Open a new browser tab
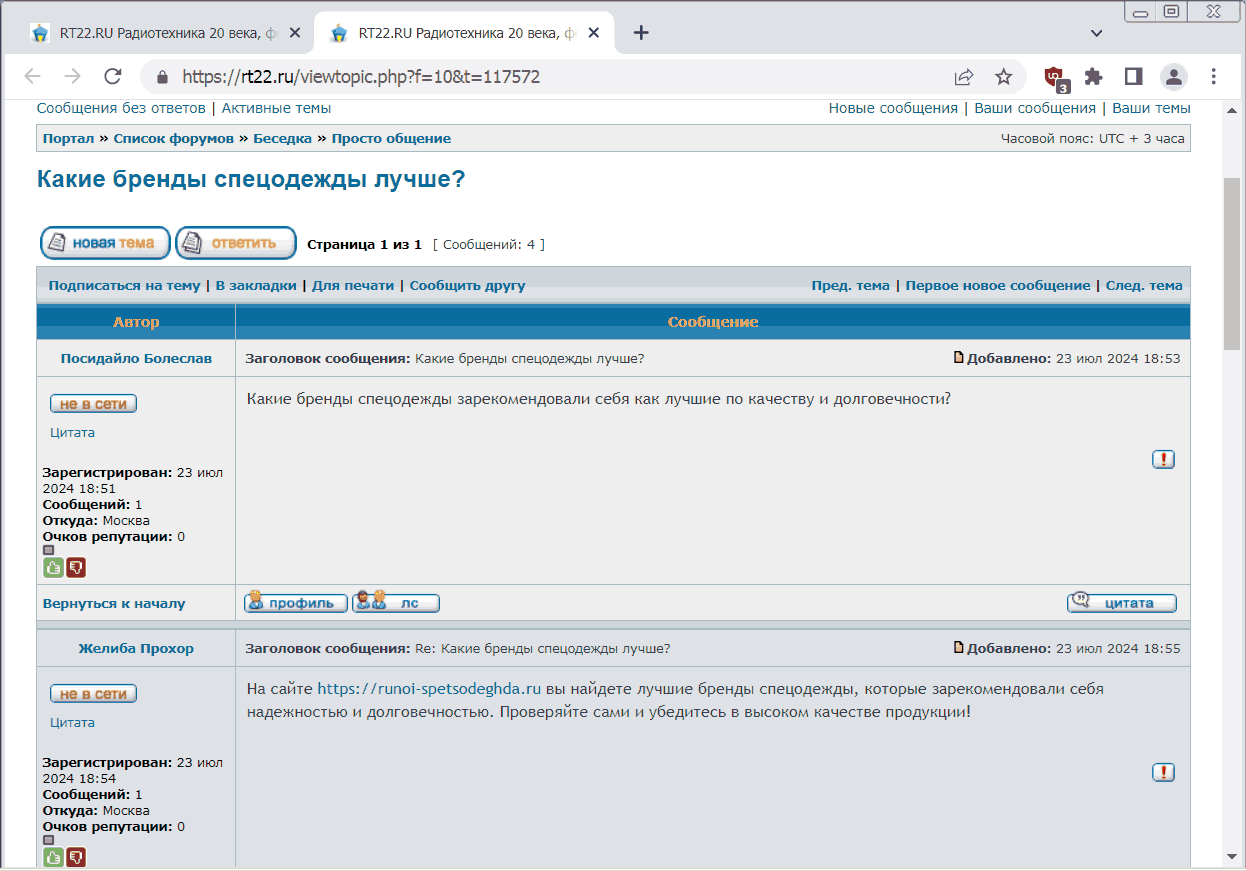The height and width of the screenshot is (871, 1246). point(642,33)
